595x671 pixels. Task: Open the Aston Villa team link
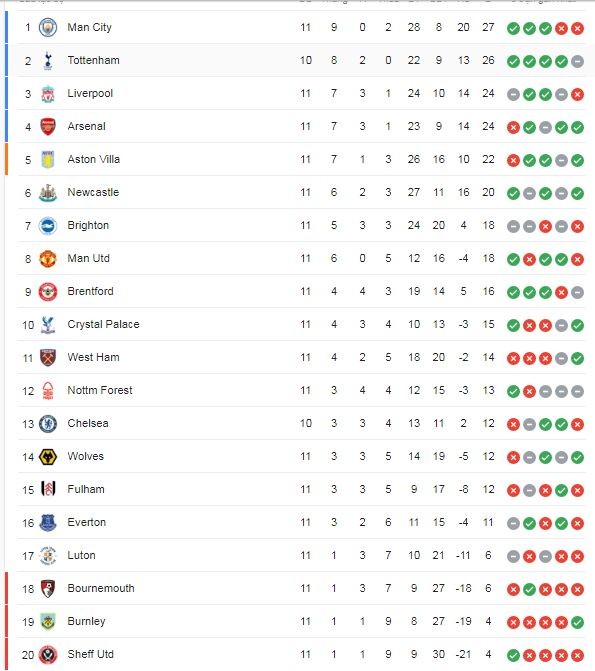coord(94,159)
